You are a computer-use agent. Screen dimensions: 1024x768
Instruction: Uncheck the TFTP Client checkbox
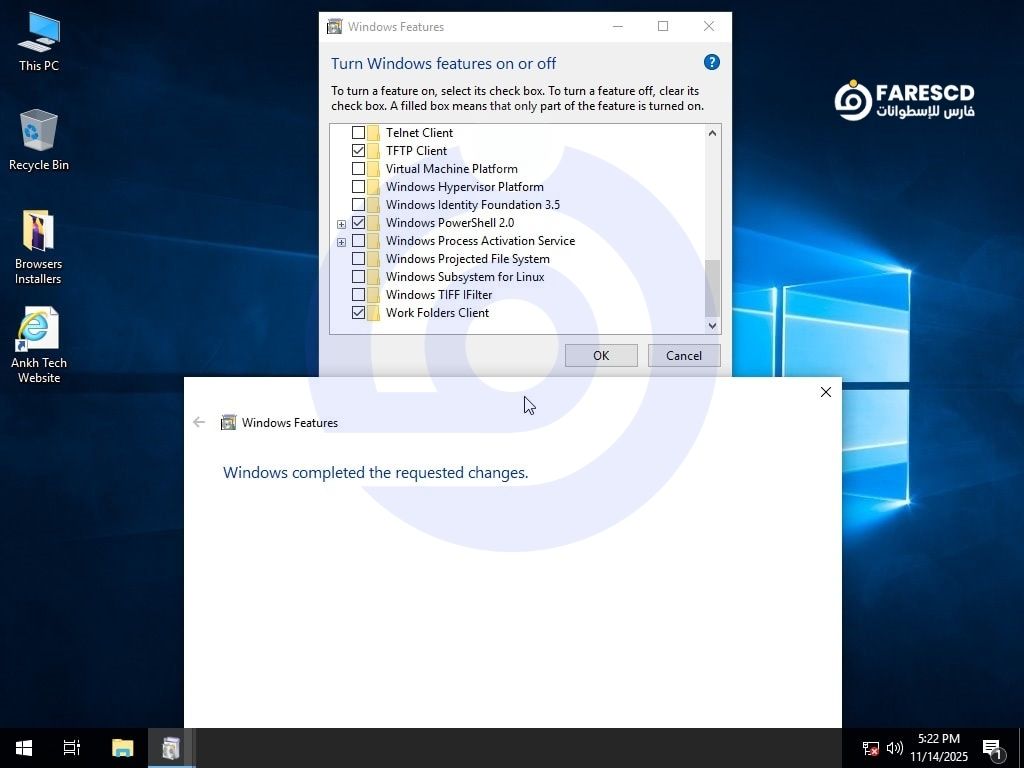358,151
